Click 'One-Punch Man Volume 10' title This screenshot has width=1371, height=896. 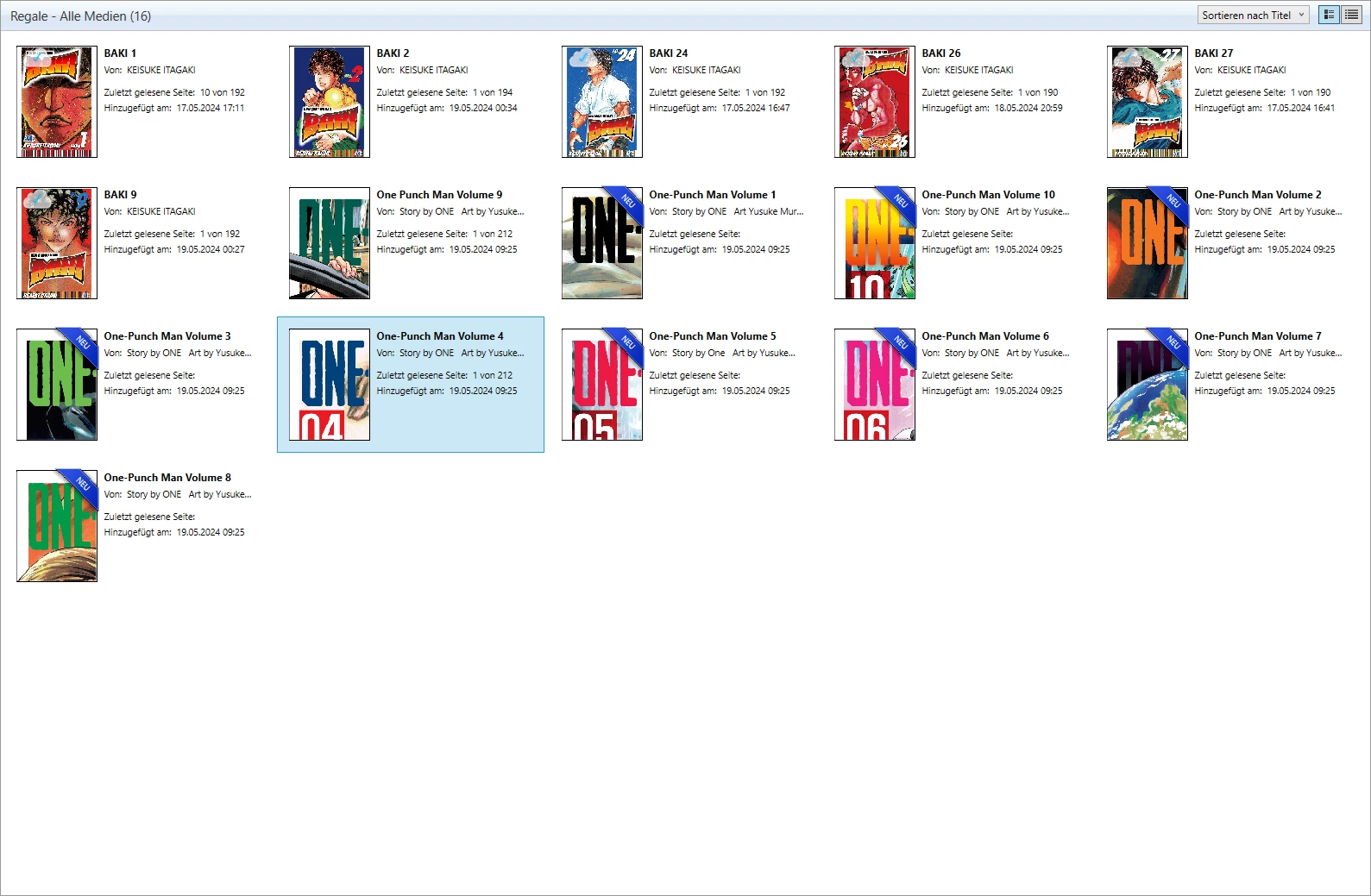point(988,195)
